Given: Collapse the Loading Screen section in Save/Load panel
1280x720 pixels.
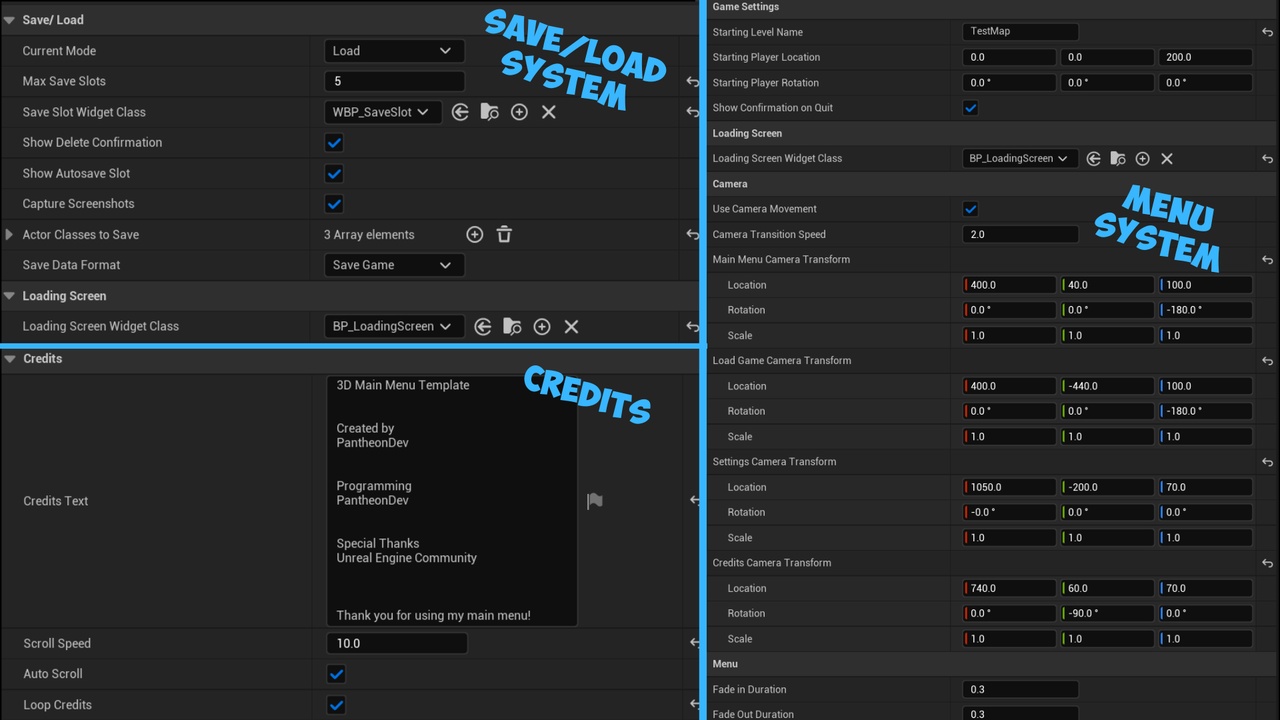Looking at the screenshot, I should point(9,296).
